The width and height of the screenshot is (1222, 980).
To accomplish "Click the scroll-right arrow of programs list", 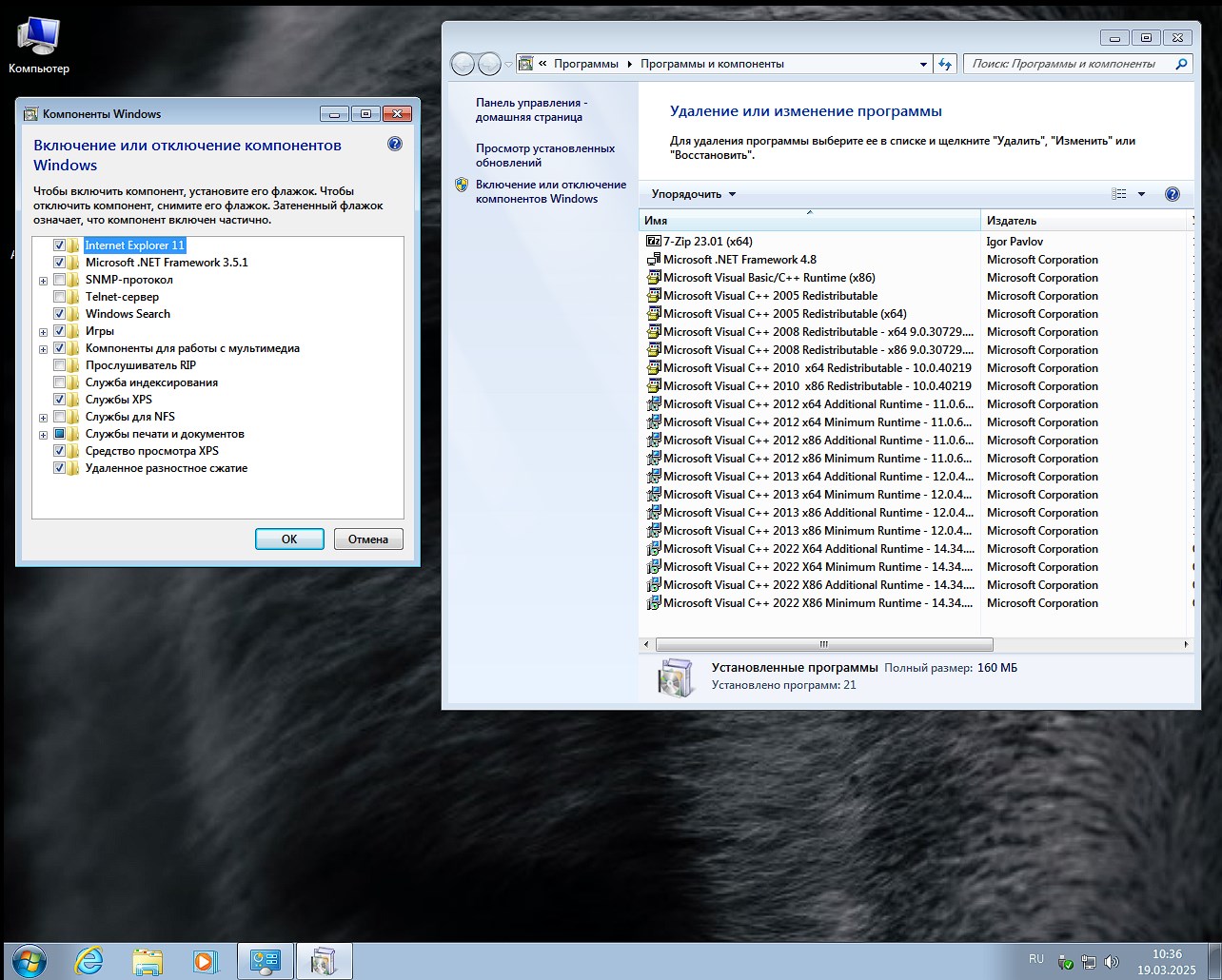I will click(1186, 644).
